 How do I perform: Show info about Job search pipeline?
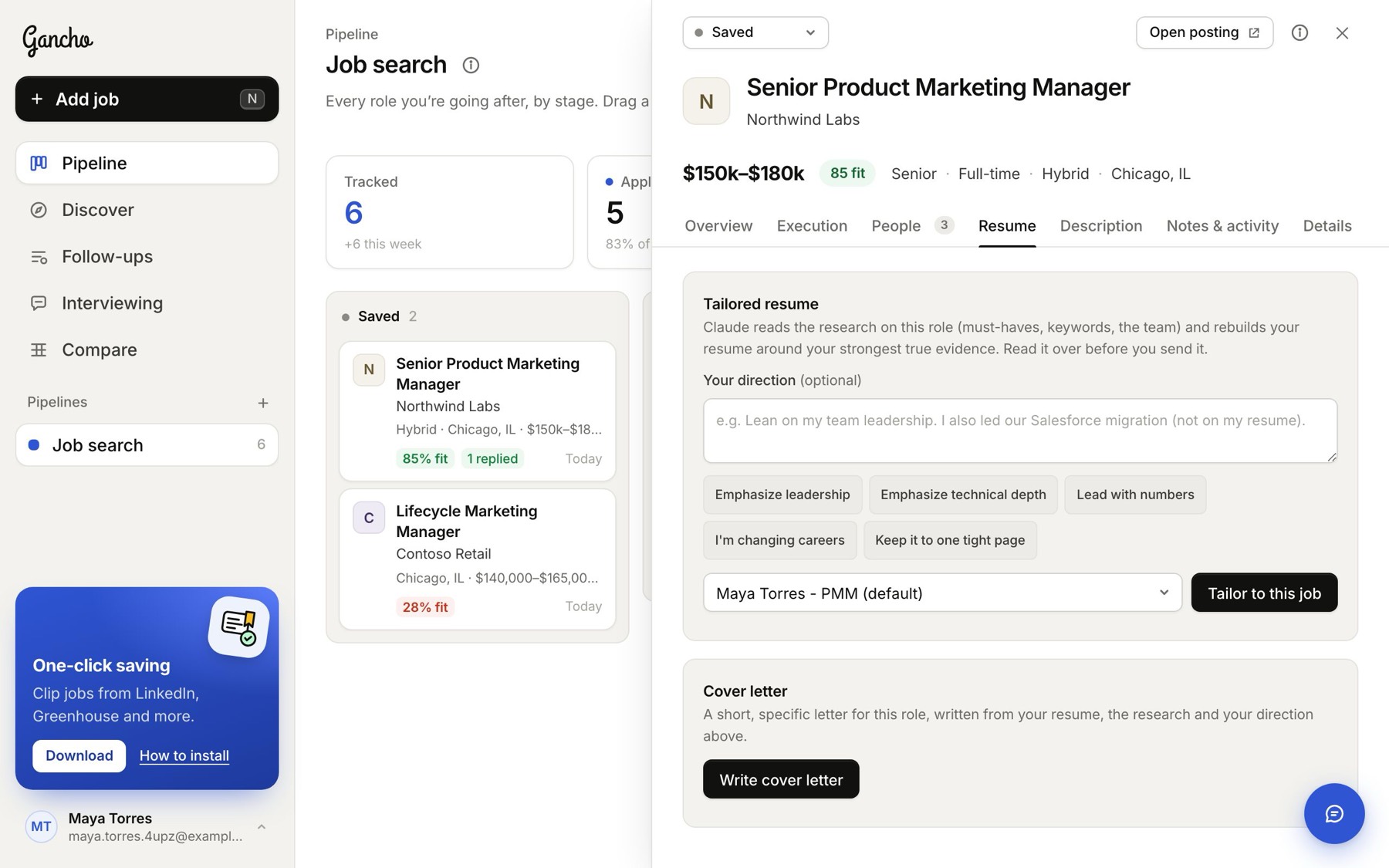point(471,66)
